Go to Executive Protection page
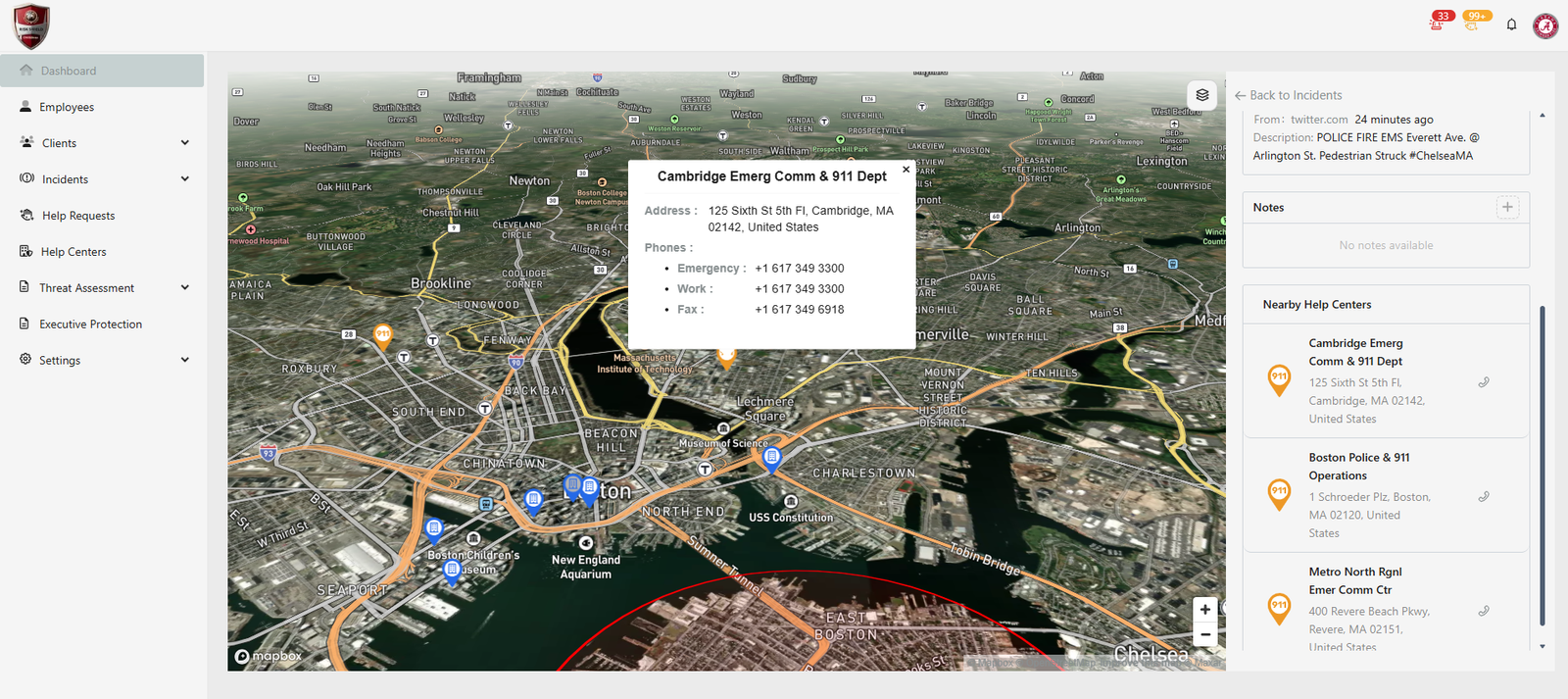 pos(90,325)
